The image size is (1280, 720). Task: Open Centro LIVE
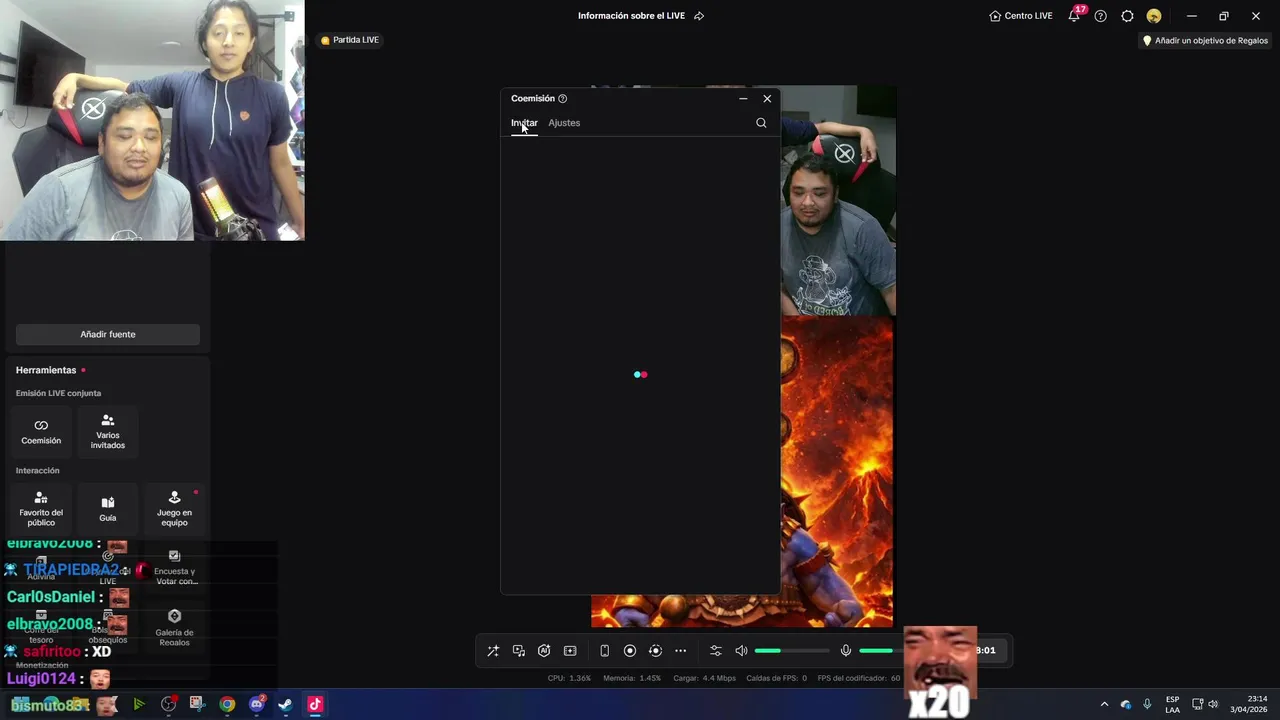tap(1021, 16)
